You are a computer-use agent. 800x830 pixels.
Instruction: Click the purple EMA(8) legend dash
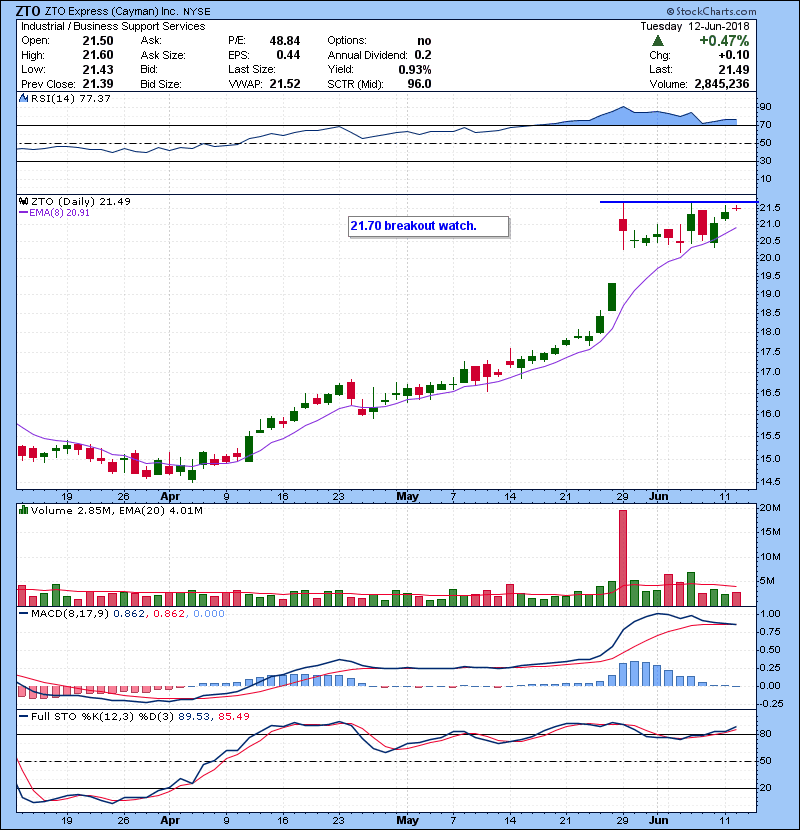23,213
